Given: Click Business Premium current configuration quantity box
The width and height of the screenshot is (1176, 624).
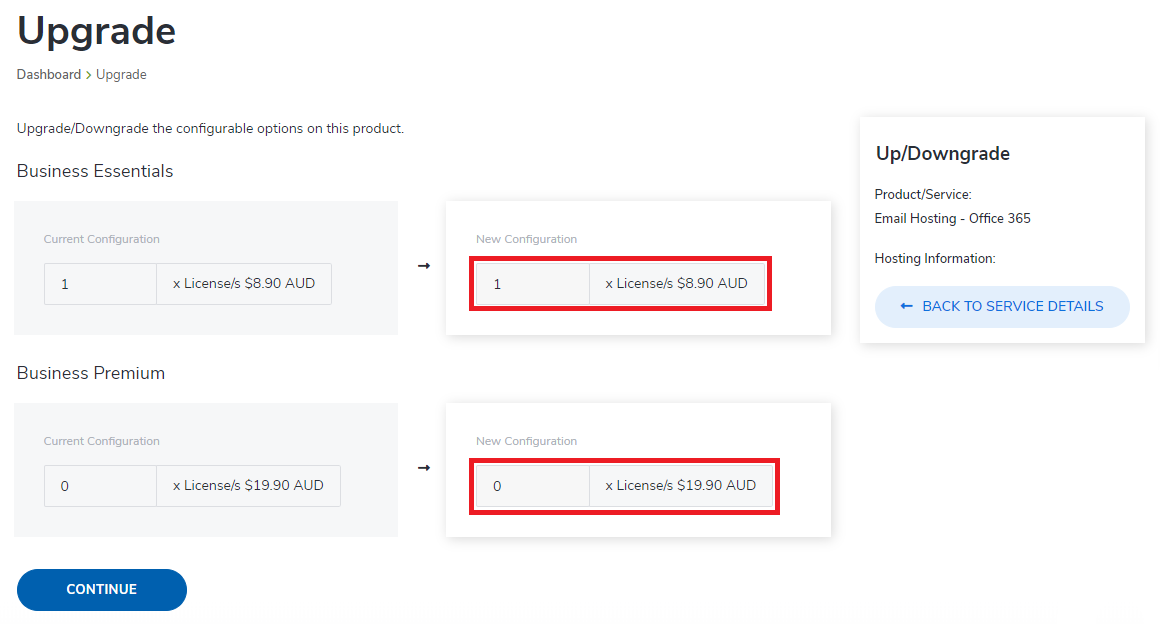Looking at the screenshot, I should 100,486.
